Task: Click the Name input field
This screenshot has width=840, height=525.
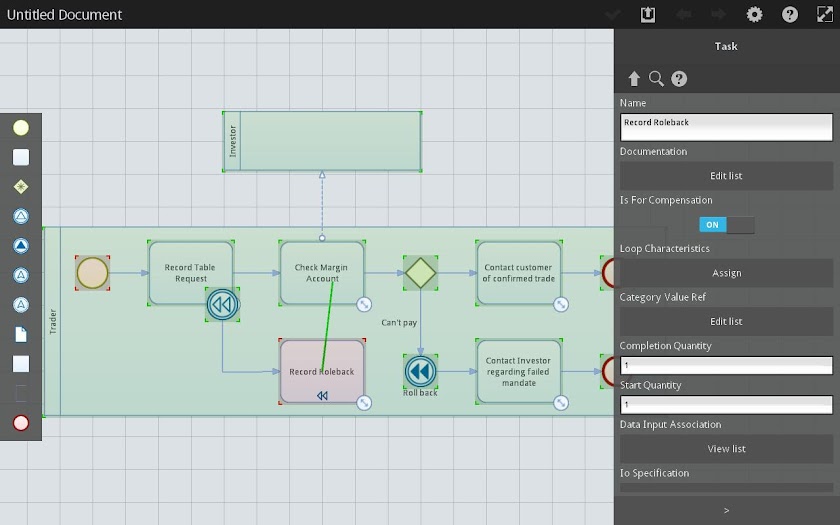Action: point(726,128)
